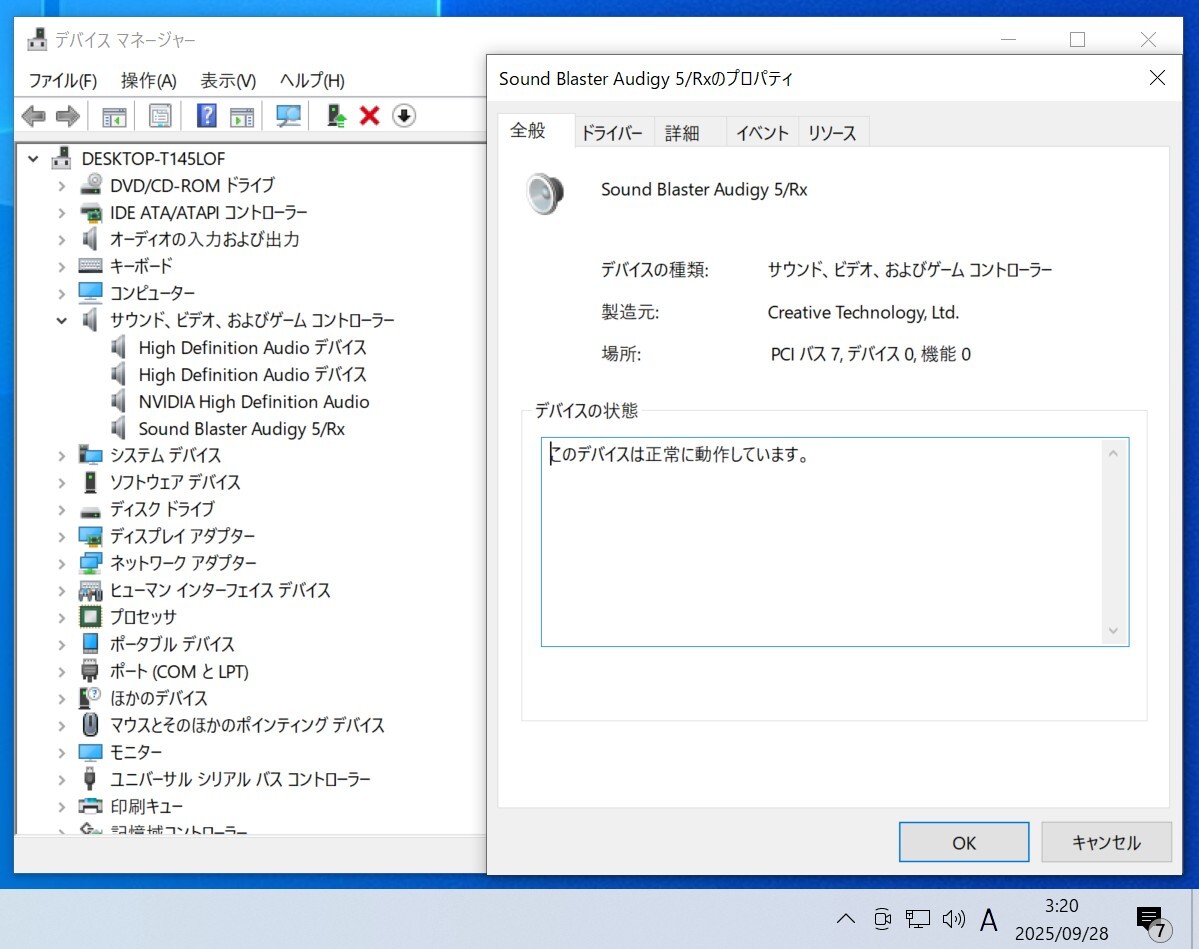Click the キャンセル button
1199x949 pixels.
click(1105, 841)
